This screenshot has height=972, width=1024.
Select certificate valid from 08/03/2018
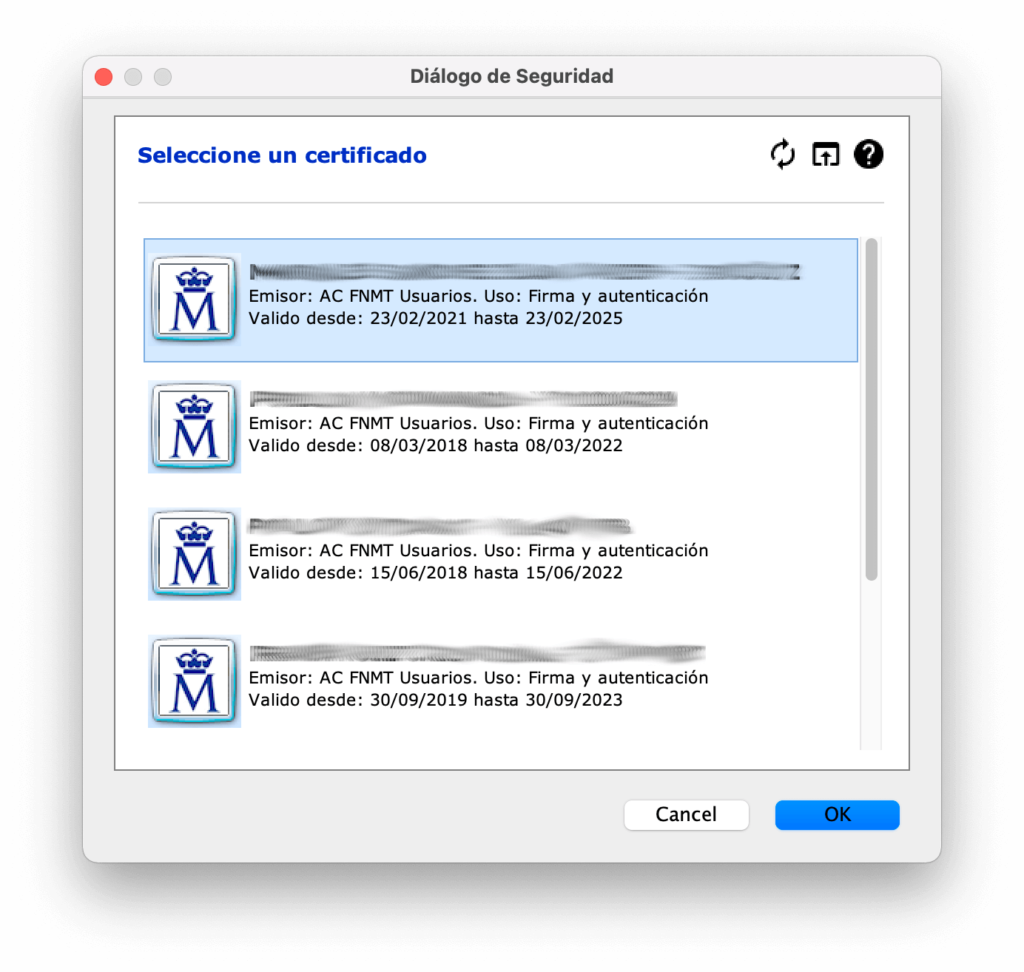pos(501,427)
